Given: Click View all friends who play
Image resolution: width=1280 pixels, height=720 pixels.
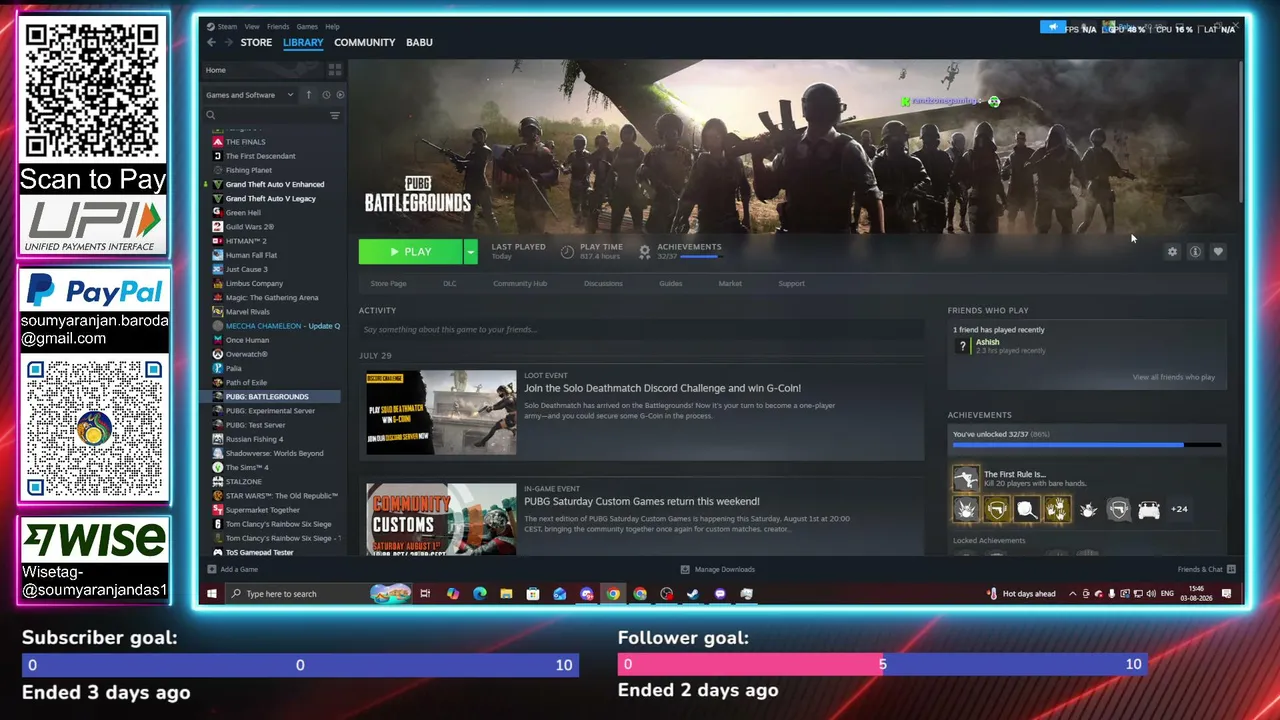Looking at the screenshot, I should [1173, 377].
